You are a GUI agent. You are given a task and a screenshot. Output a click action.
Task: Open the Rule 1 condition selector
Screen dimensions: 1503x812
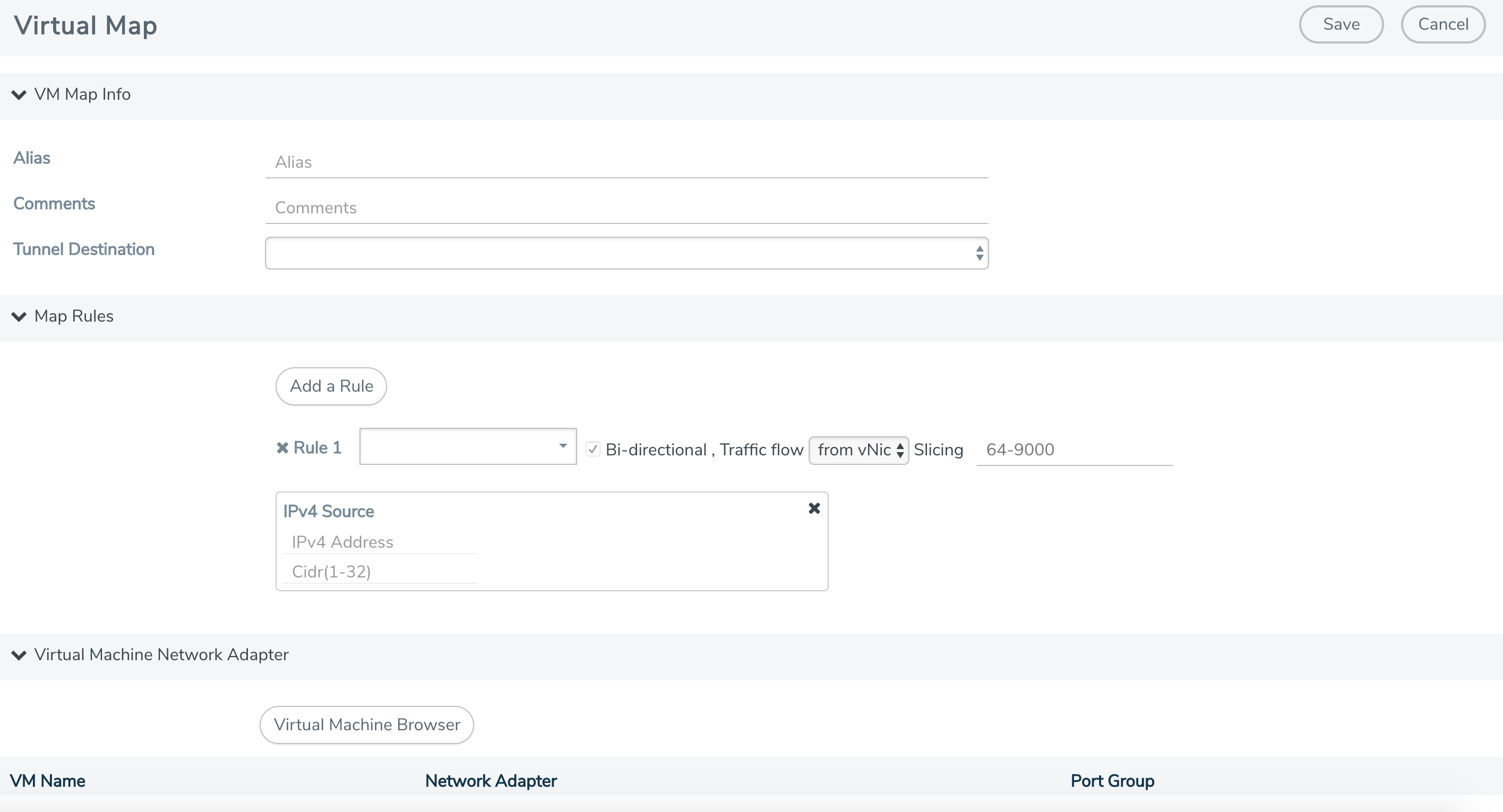pyautogui.click(x=467, y=446)
